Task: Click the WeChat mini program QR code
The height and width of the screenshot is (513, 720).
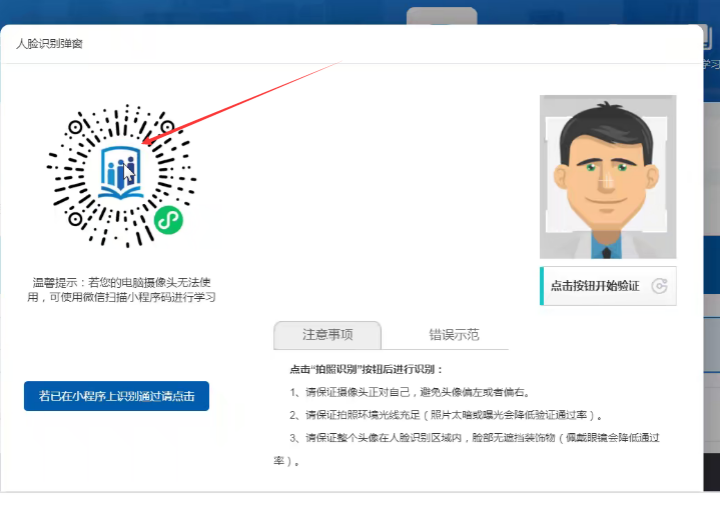Action: click(x=121, y=176)
